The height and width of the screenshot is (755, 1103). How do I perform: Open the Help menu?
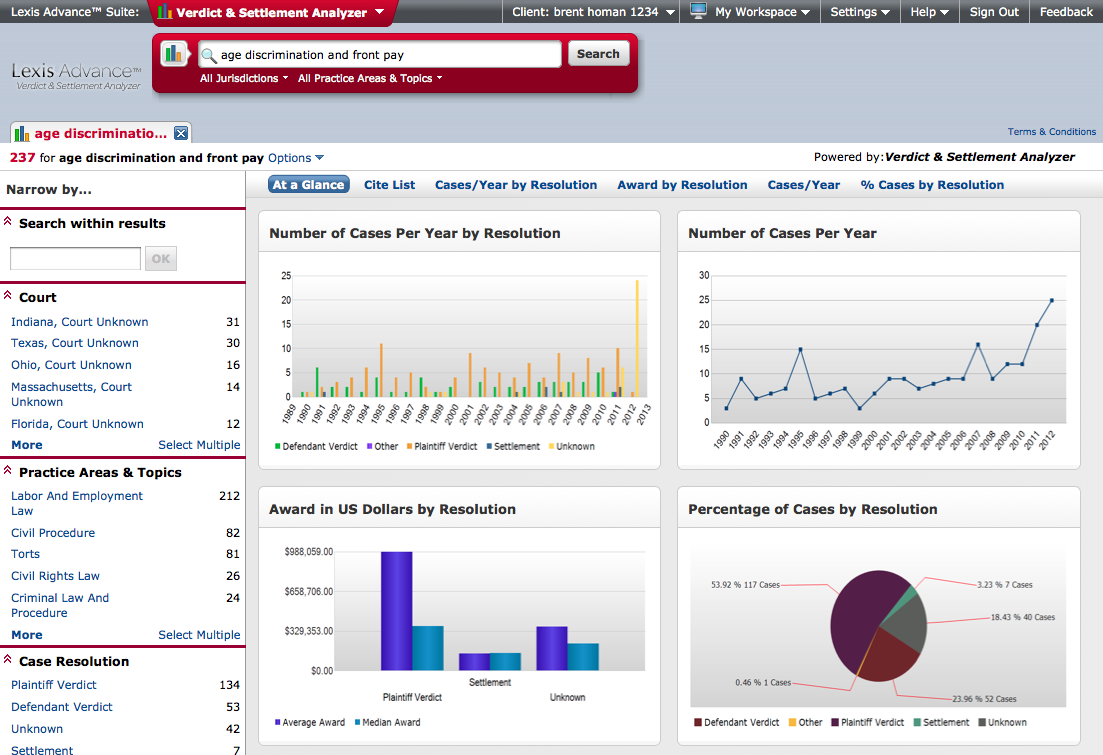929,12
